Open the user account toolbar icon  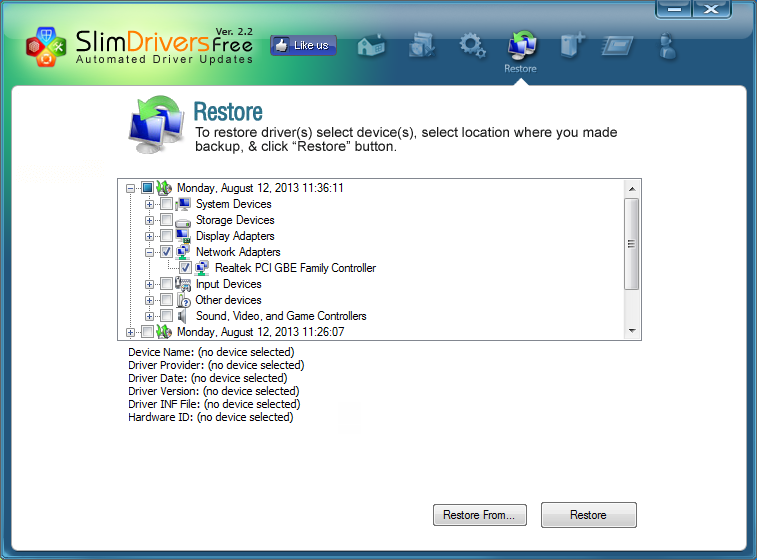tap(667, 46)
